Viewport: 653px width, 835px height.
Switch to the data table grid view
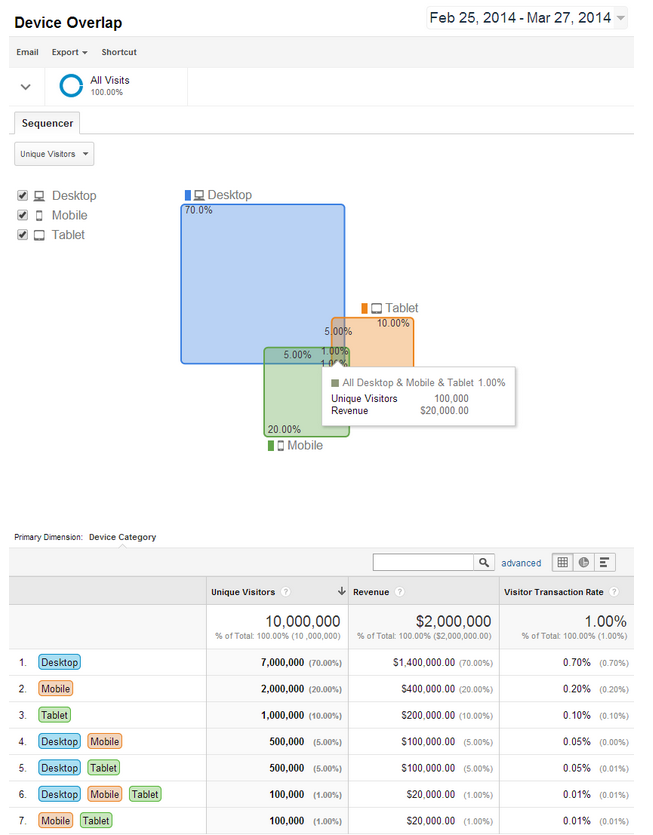click(563, 563)
